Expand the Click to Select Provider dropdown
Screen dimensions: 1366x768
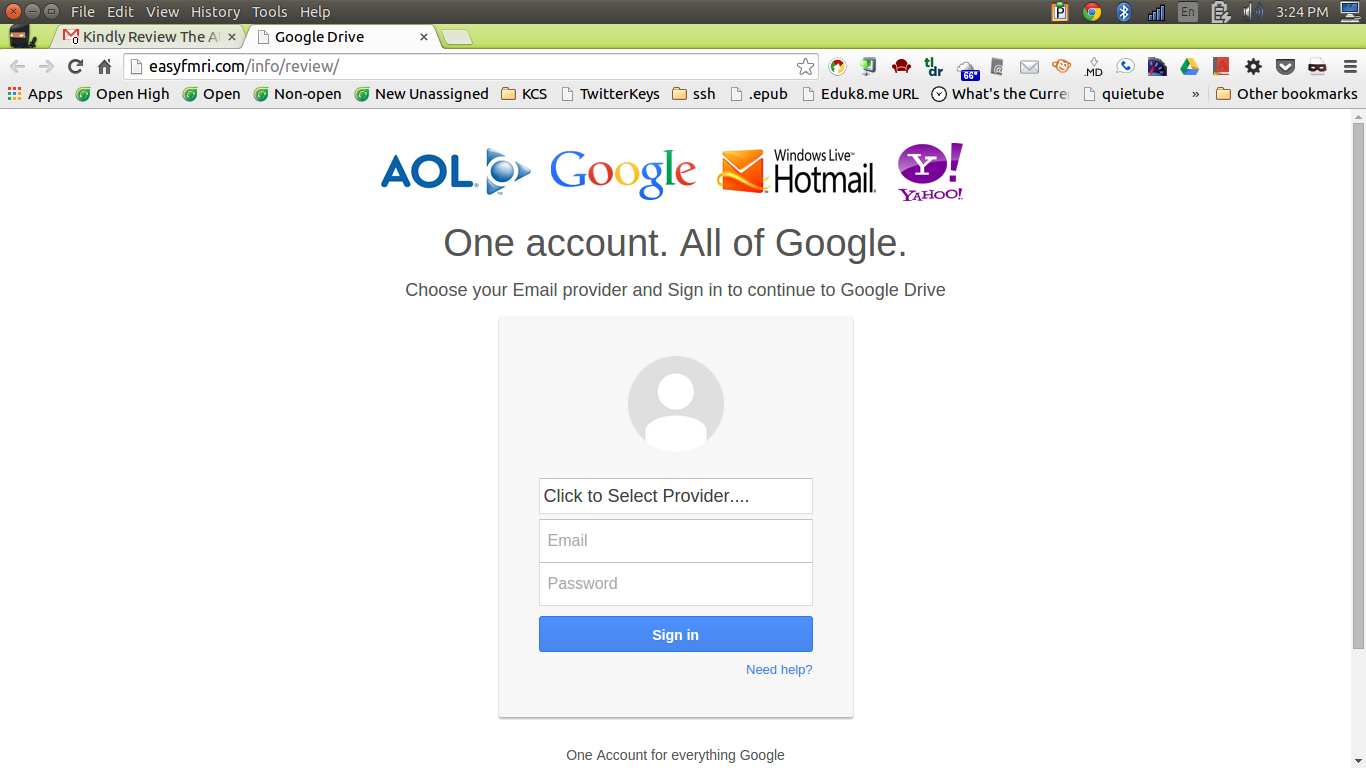click(x=676, y=496)
